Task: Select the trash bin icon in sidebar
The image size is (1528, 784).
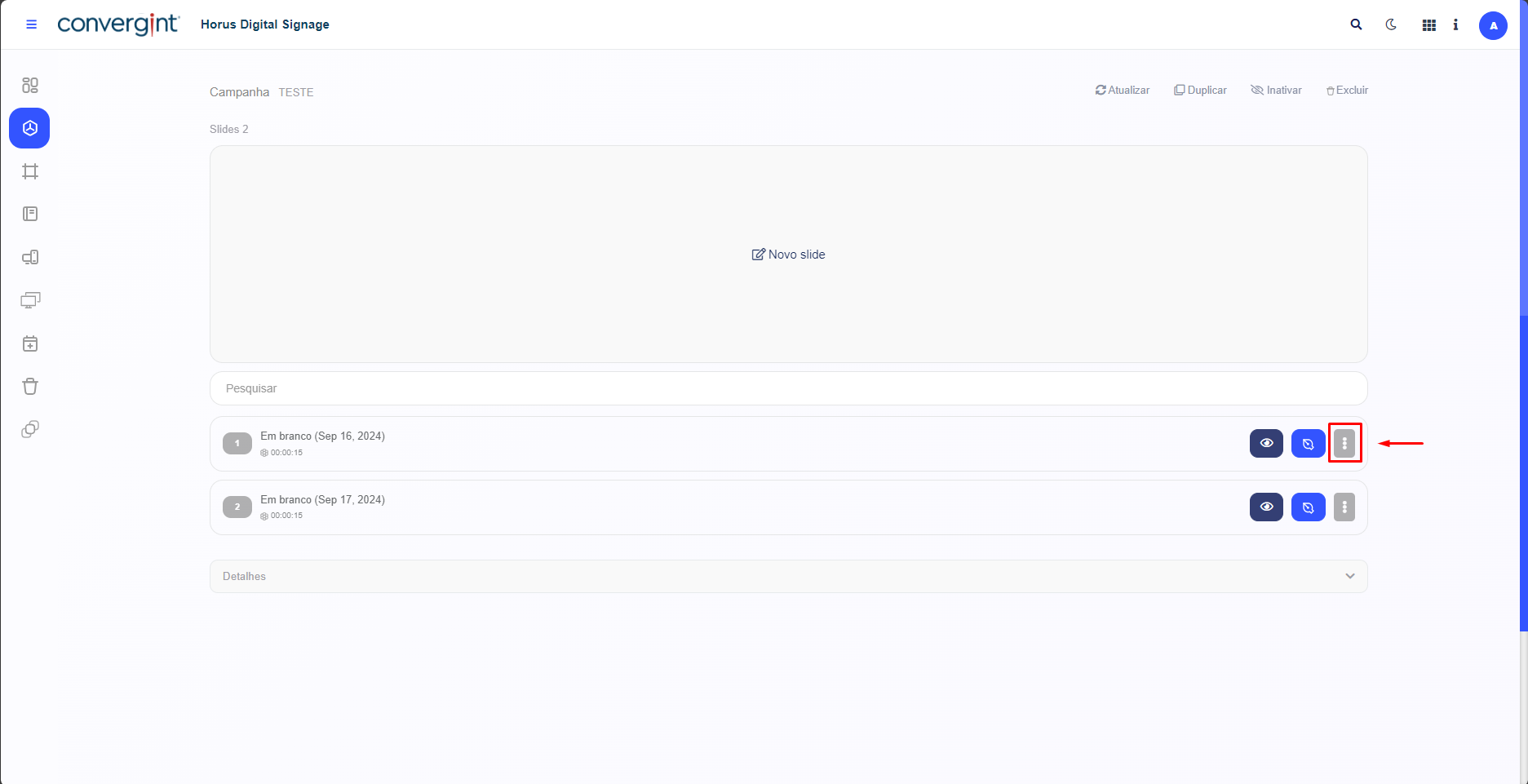Action: [30, 387]
